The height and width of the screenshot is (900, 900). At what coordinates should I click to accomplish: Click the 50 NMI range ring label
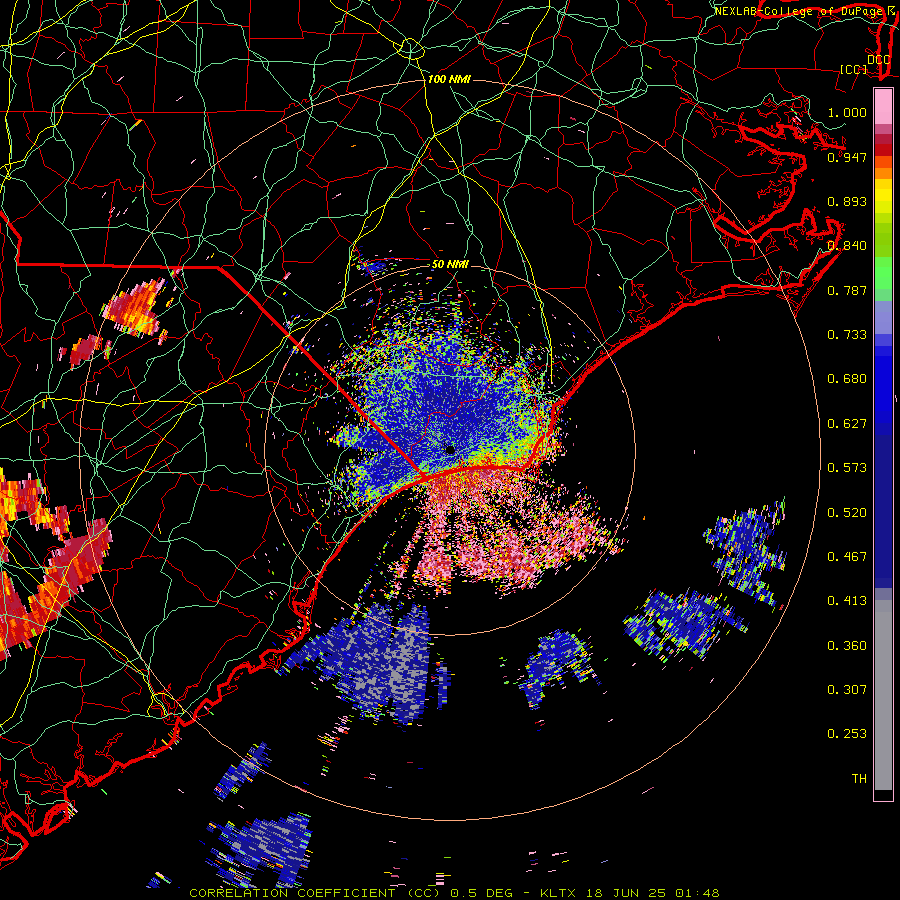click(x=450, y=264)
